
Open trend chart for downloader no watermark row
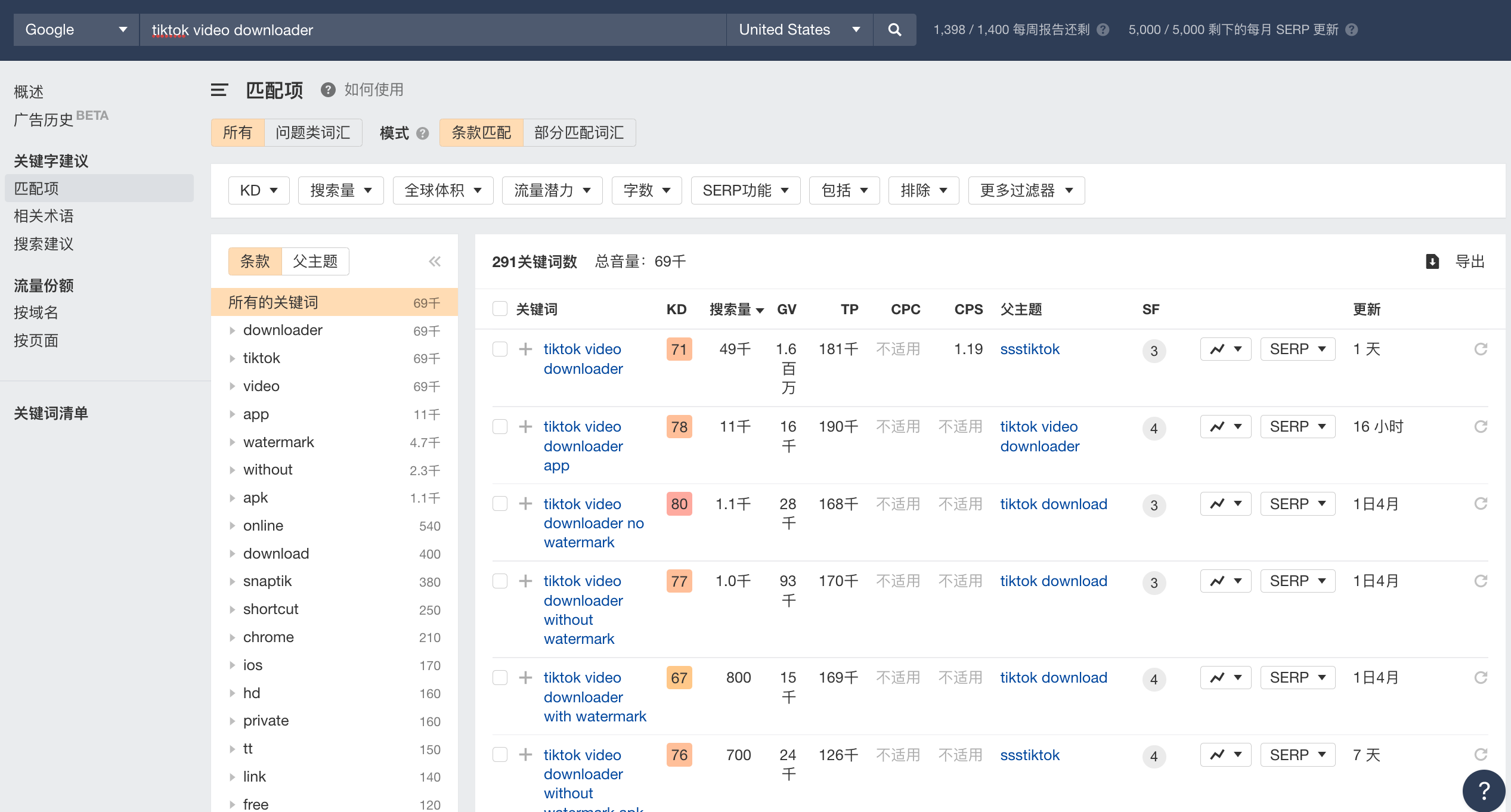pyautogui.click(x=1225, y=504)
